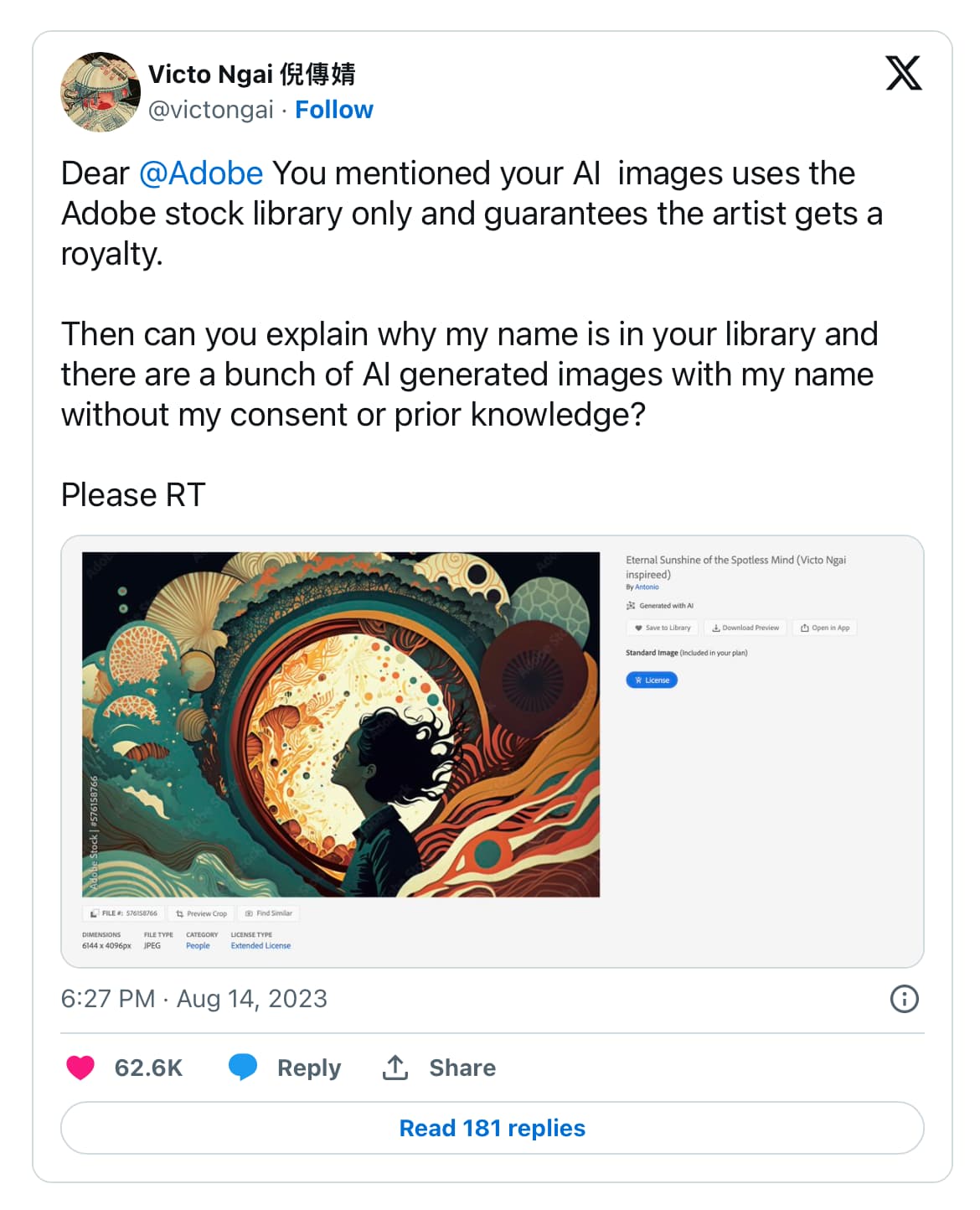Image resolution: width=980 pixels, height=1210 pixels.
Task: Click the X logo icon
Action: [903, 74]
